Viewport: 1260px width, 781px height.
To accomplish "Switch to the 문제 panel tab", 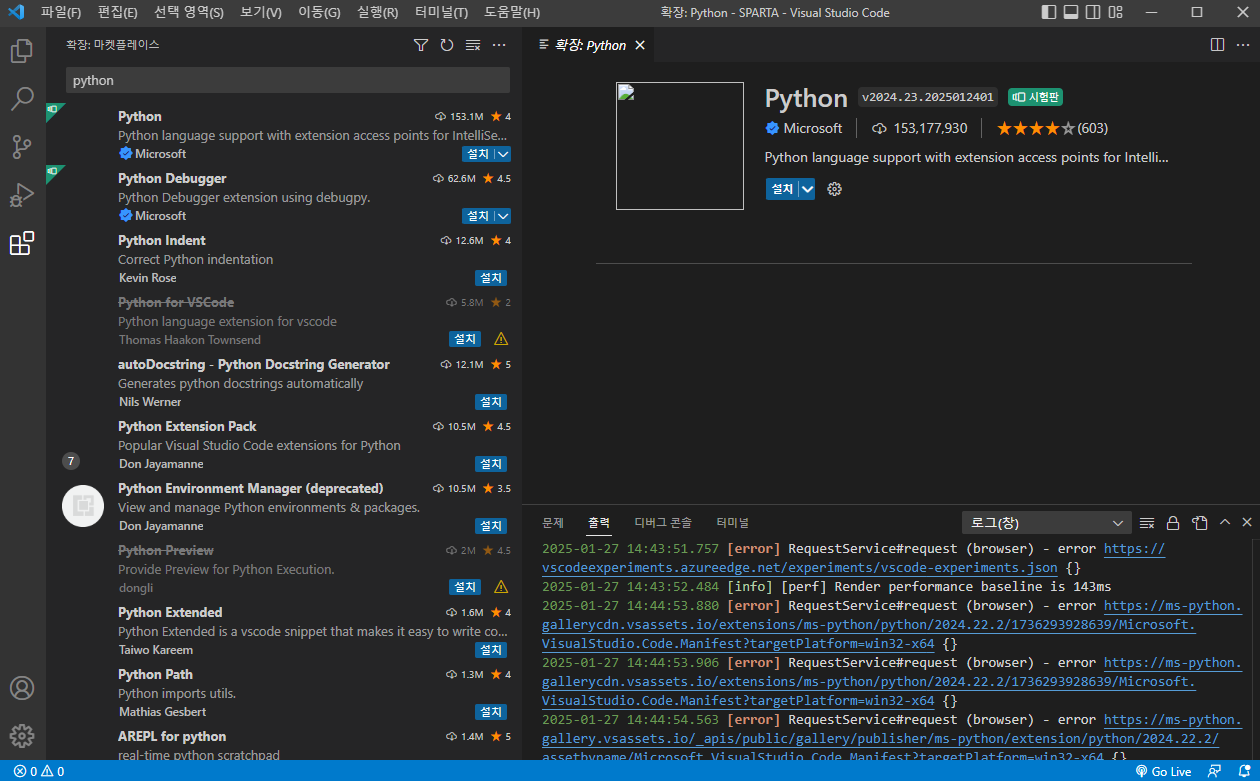I will (x=553, y=523).
